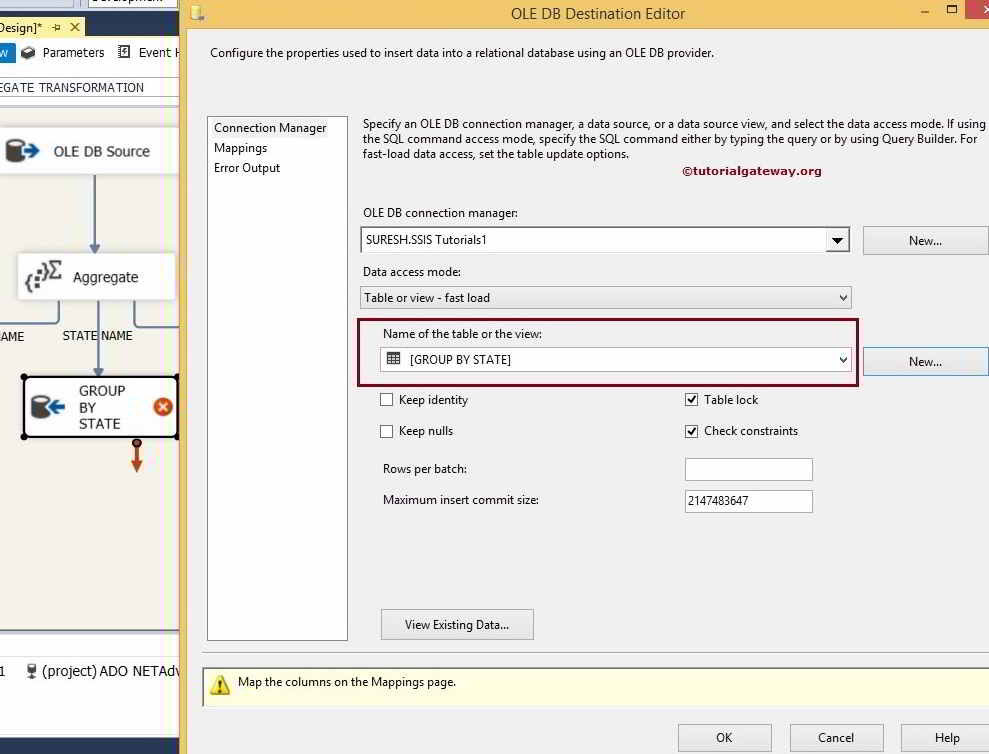Click the OLE DB Destination Editor dialog icon
The height and width of the screenshot is (754, 989).
click(x=197, y=13)
